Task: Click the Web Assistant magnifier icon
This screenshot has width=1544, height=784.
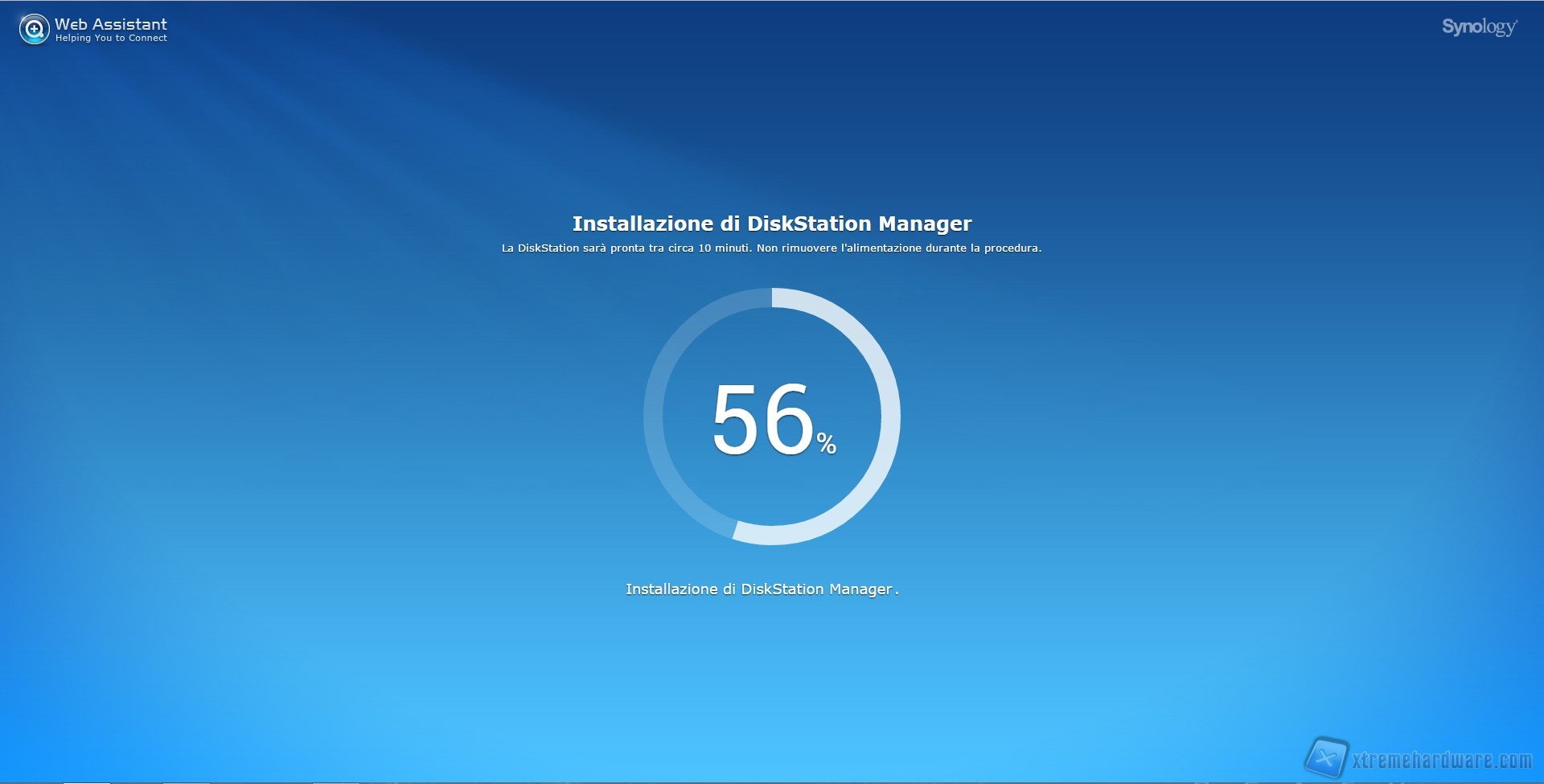Action: point(34,30)
